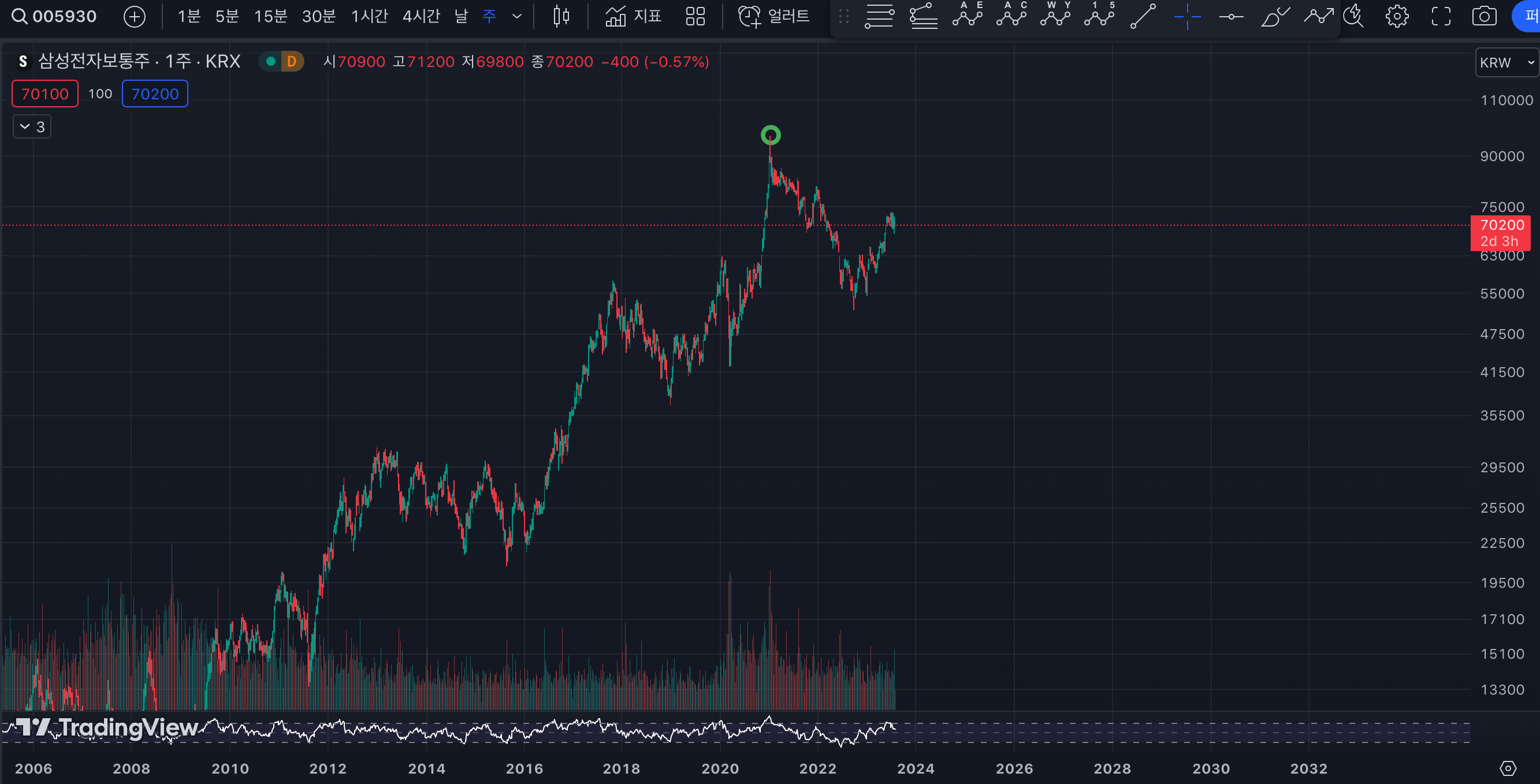The width and height of the screenshot is (1540, 784).
Task: Select the 30분 interval
Action: [x=319, y=16]
